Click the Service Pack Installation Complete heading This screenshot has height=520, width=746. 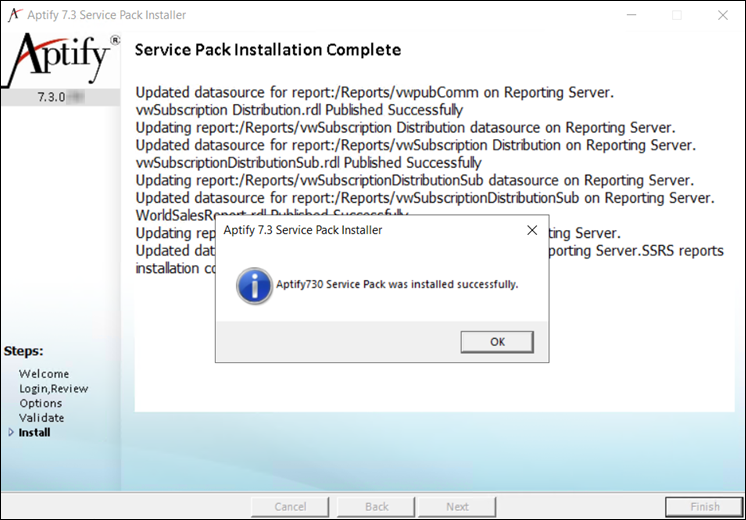pyautogui.click(x=268, y=50)
